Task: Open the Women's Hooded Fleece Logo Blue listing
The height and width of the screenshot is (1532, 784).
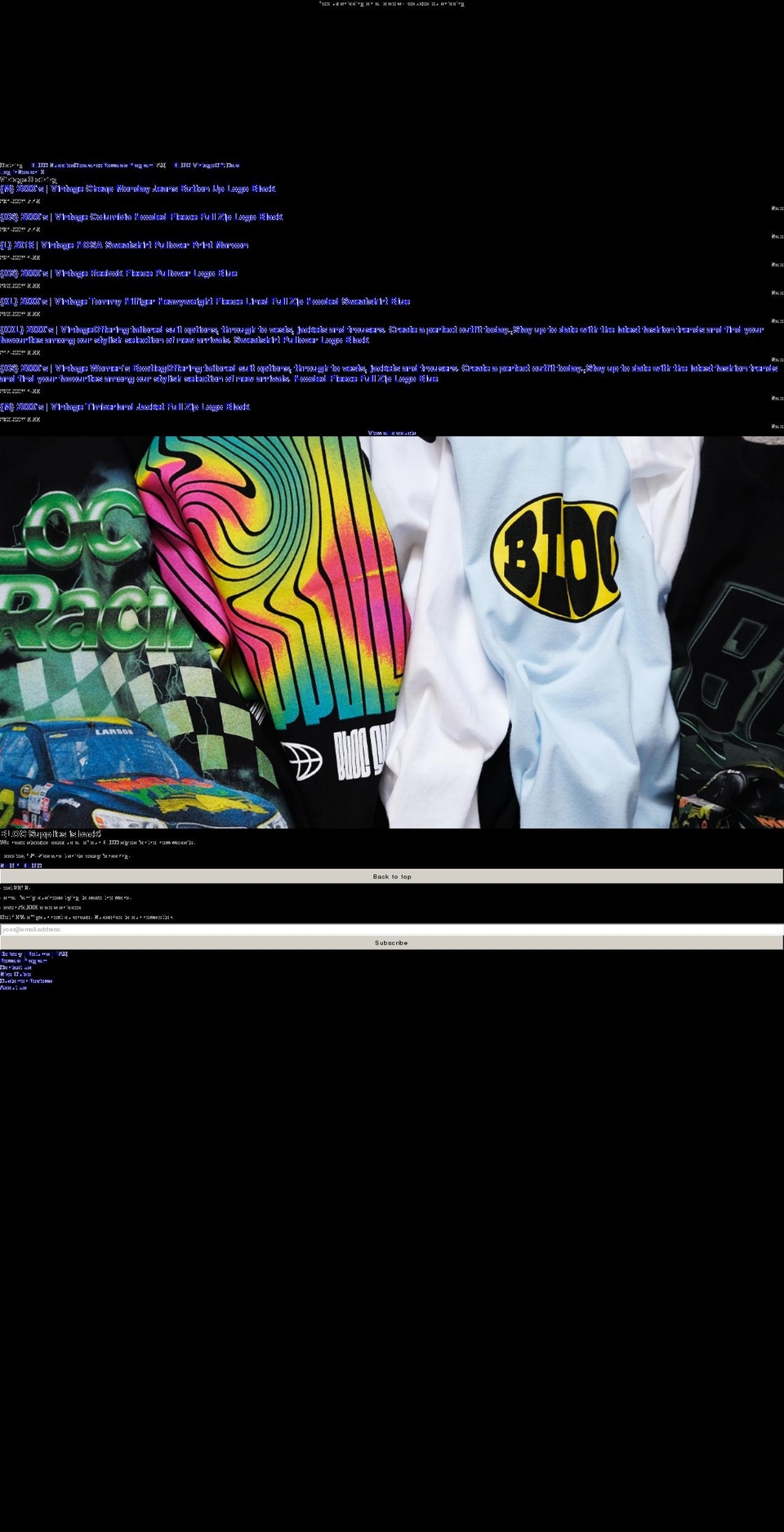Action: (388, 373)
